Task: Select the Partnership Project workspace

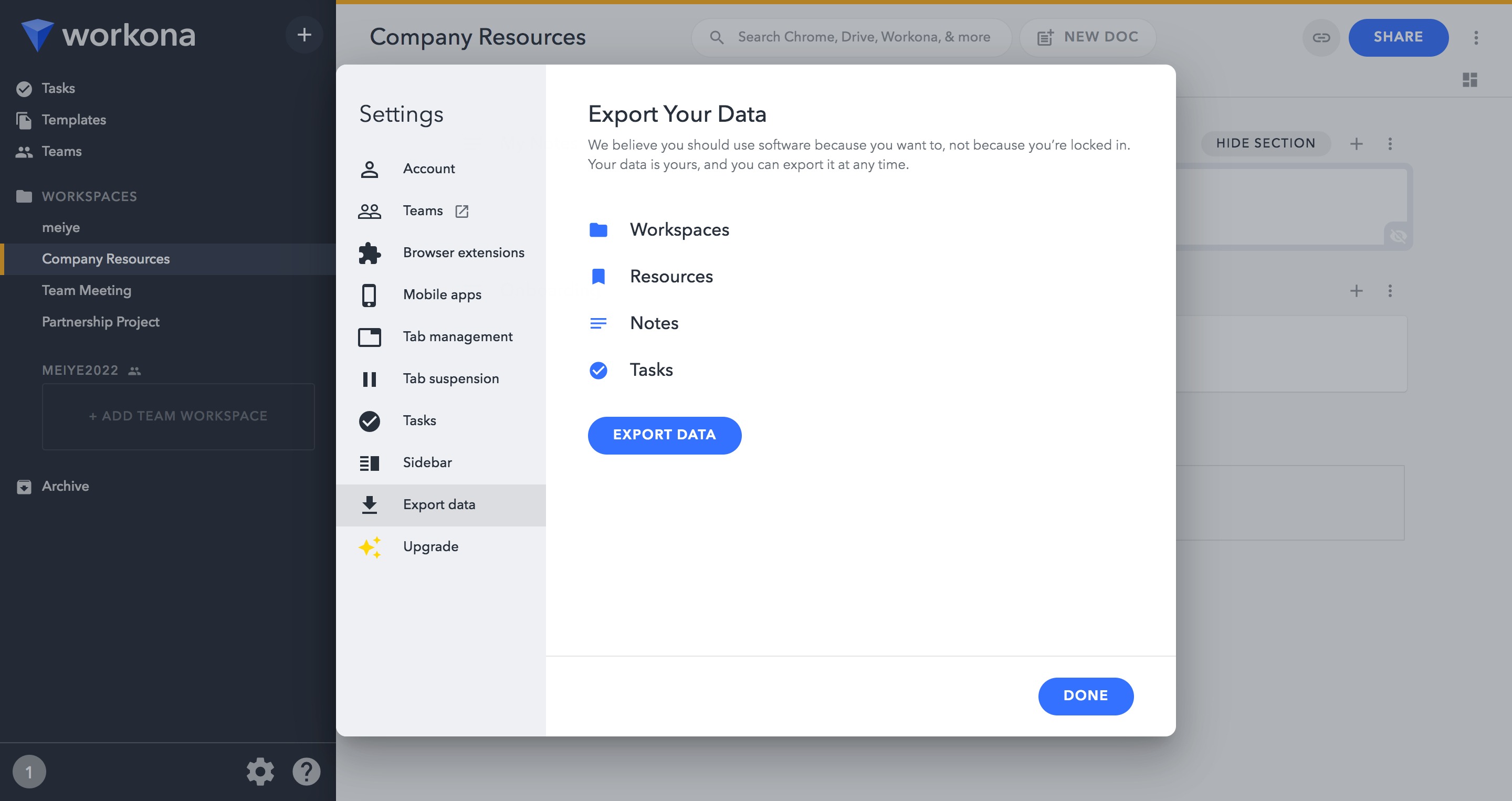Action: tap(100, 322)
